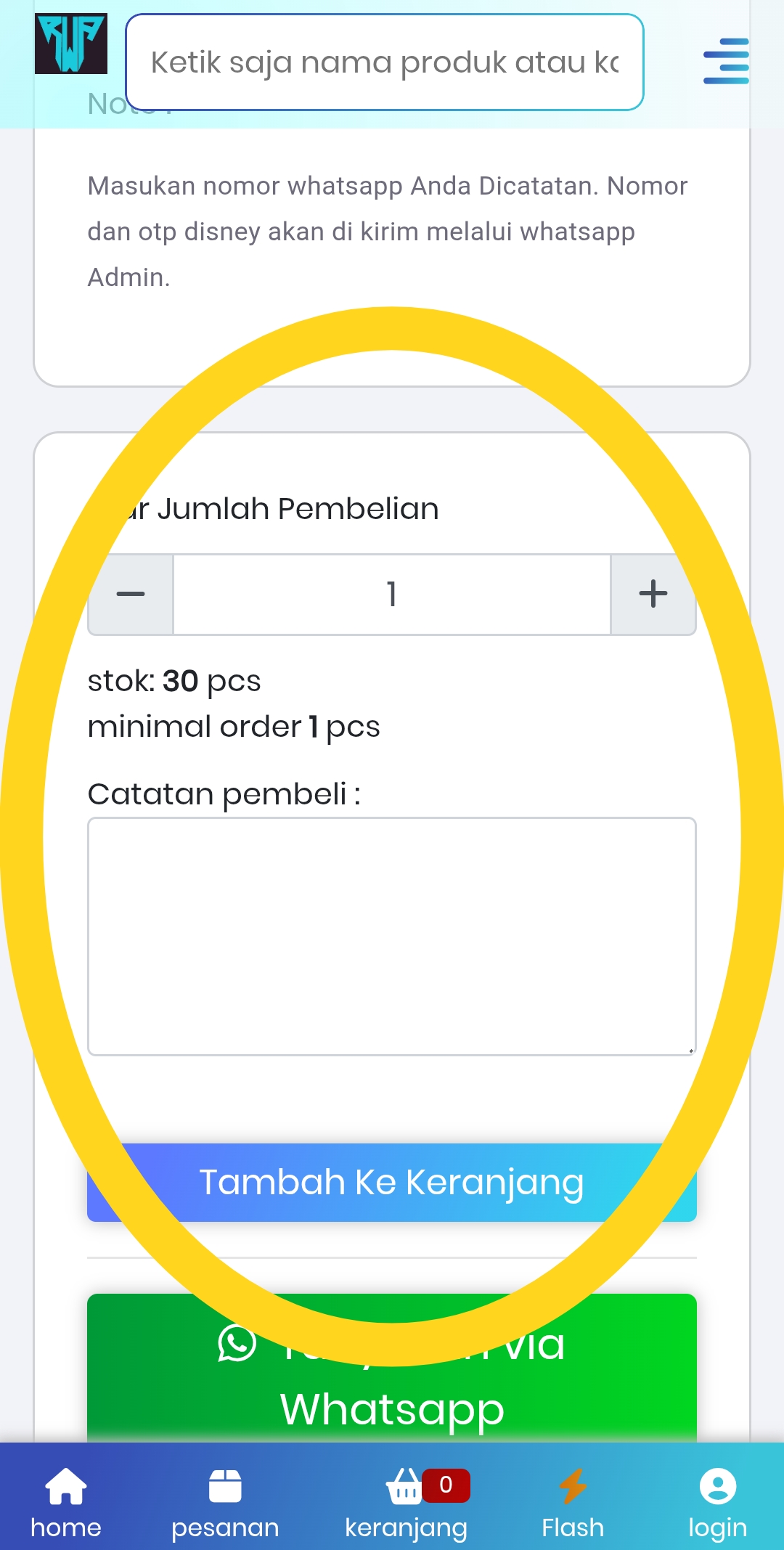Tap the home house icon
The image size is (784, 1550).
66,1485
